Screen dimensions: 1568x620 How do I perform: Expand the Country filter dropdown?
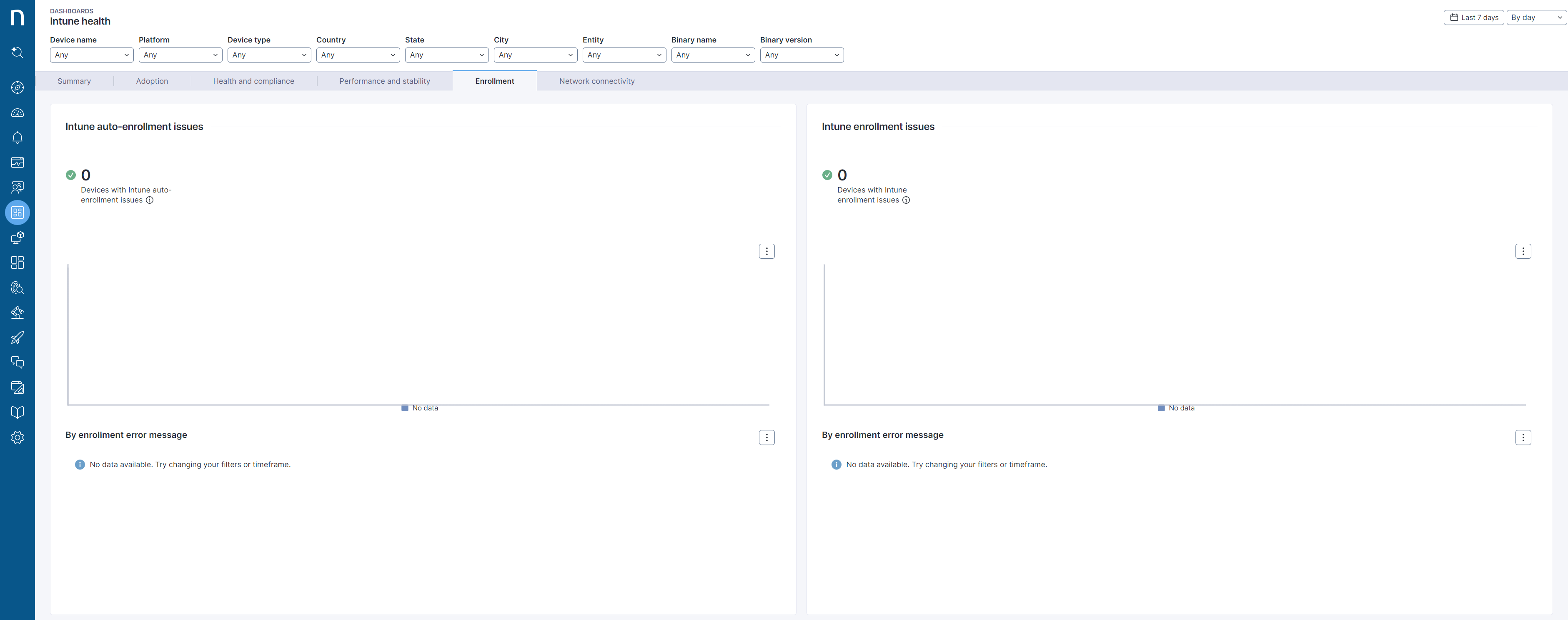(x=358, y=55)
